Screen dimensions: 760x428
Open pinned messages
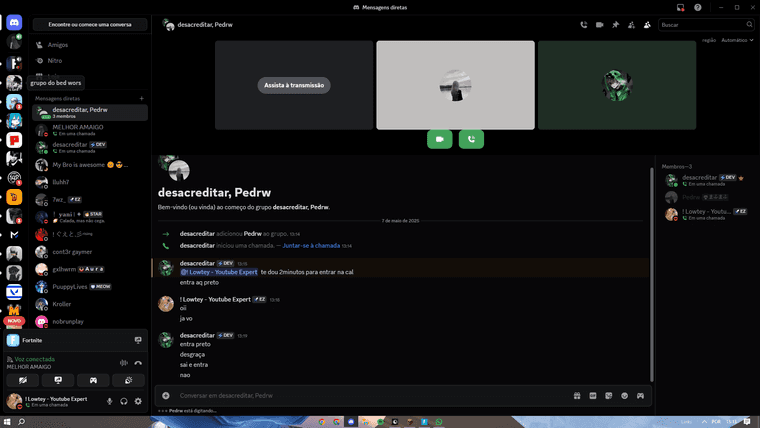(616, 25)
